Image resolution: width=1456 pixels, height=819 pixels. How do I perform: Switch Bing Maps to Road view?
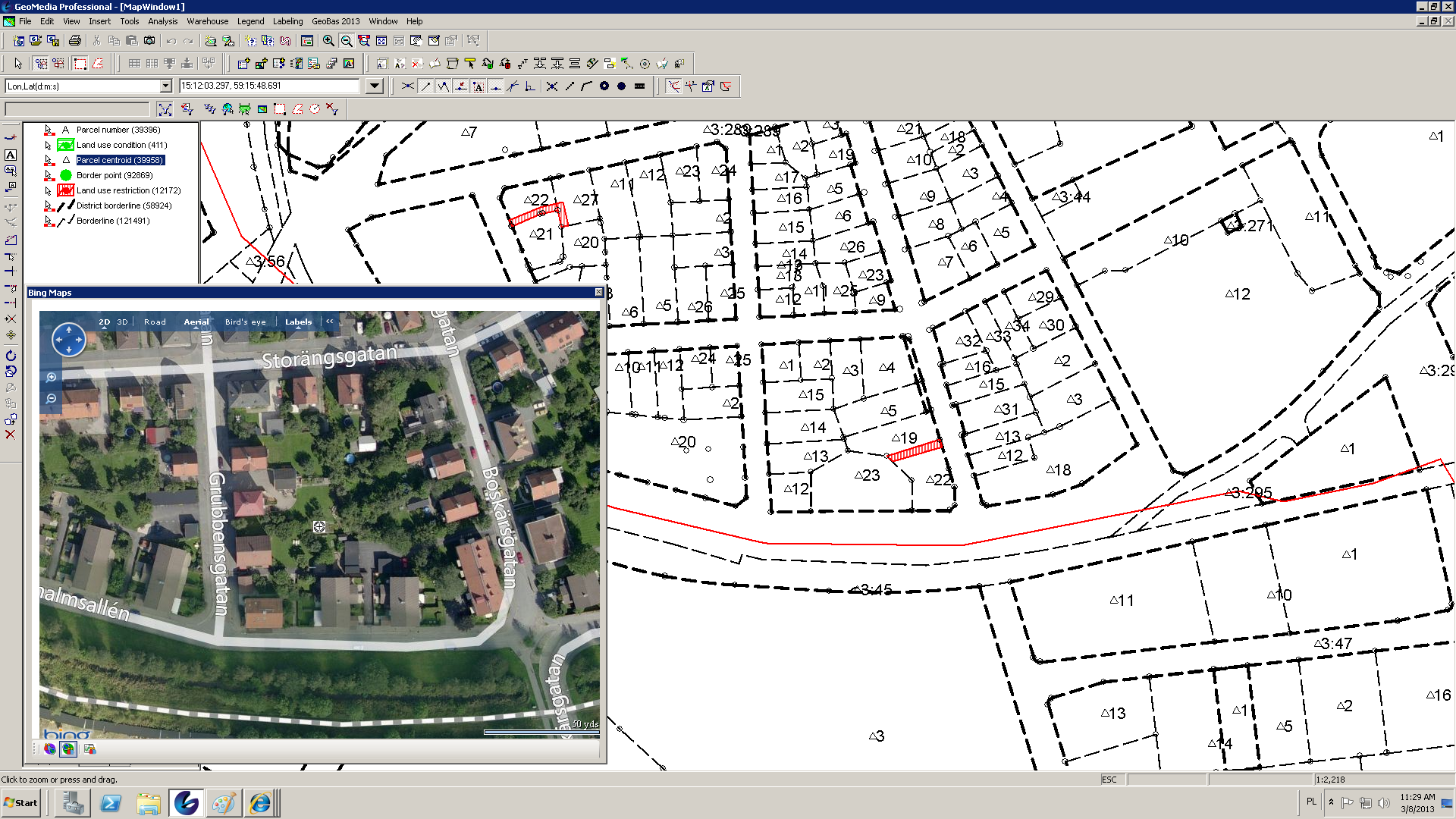coord(155,322)
